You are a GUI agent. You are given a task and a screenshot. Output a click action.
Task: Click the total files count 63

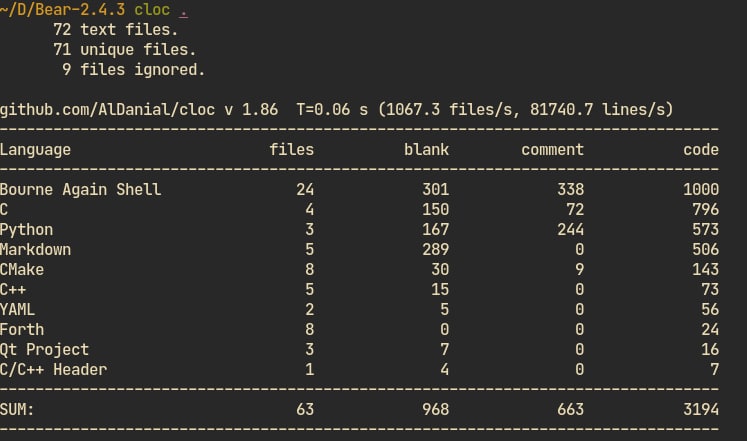pyautogui.click(x=305, y=410)
